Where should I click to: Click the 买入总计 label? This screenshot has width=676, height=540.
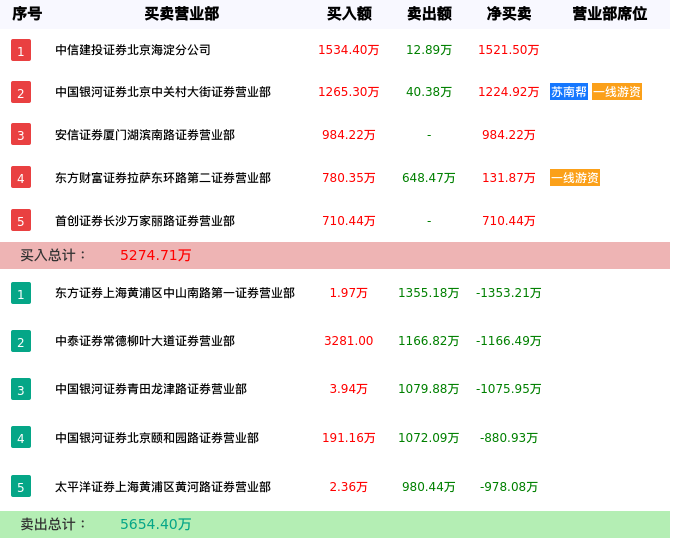[53, 255]
